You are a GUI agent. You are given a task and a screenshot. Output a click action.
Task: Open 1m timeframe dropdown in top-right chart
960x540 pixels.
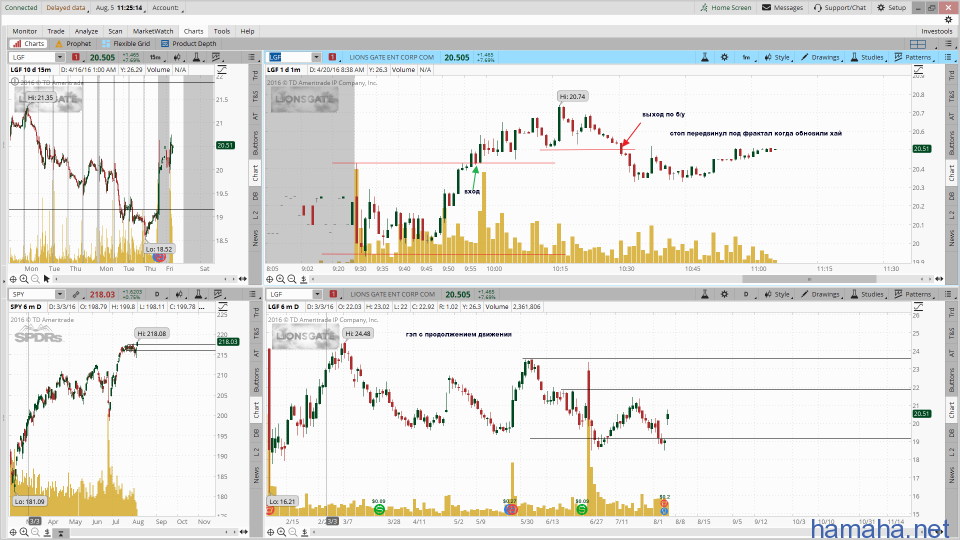[x=746, y=57]
